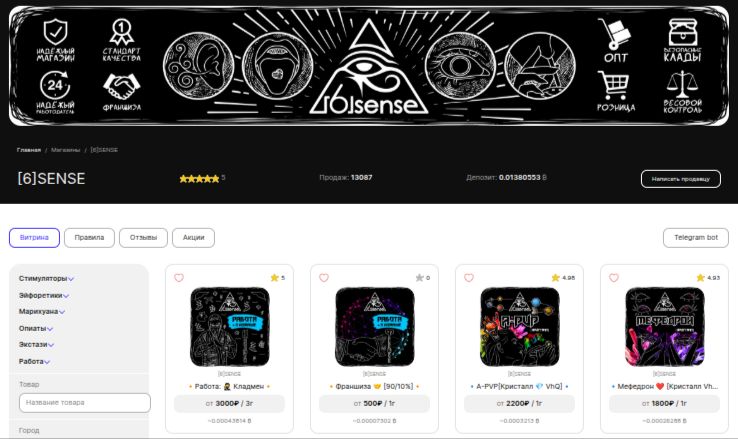This screenshot has width=738, height=439.
Task: Go to Главная via the breadcrumb link
Action: (x=29, y=150)
